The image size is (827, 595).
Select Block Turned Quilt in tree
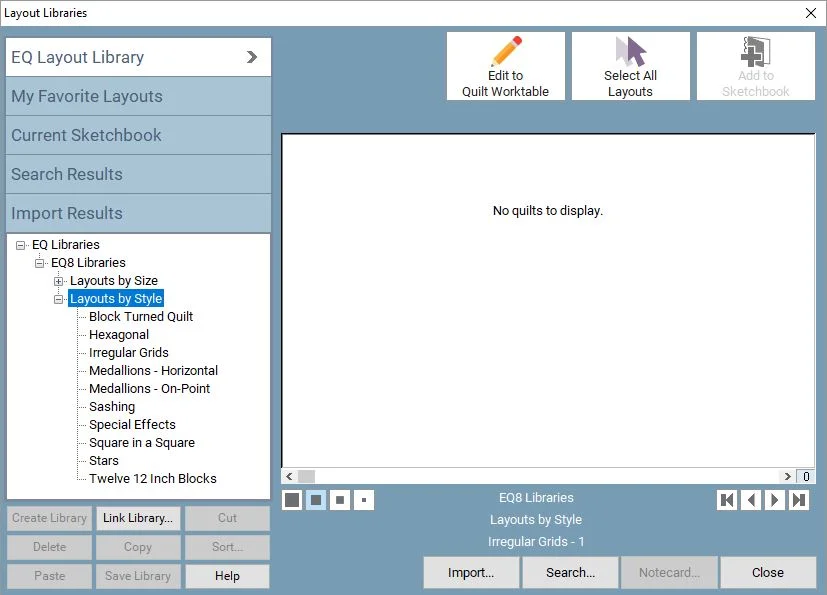click(141, 316)
